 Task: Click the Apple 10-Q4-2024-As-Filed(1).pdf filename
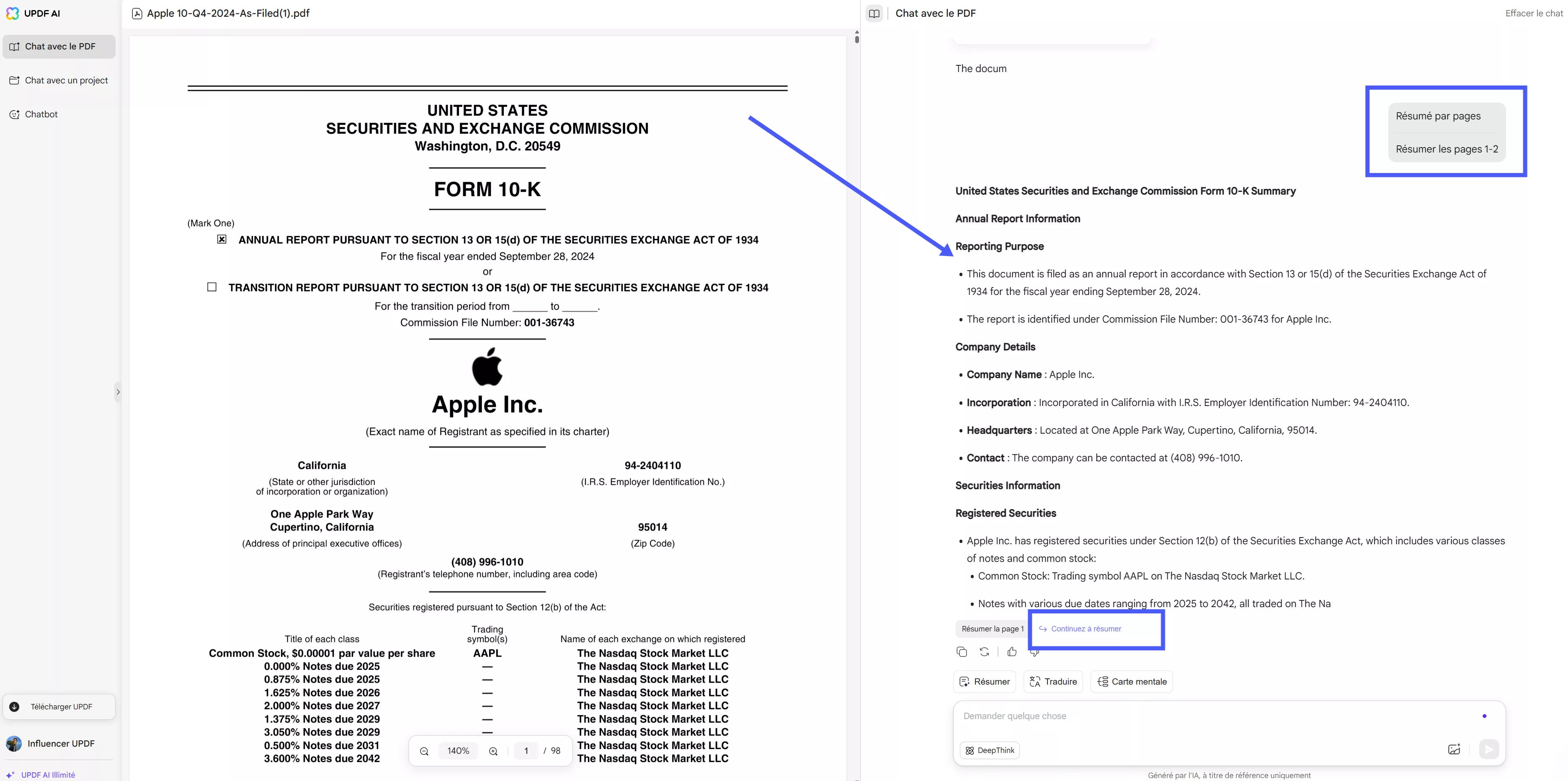tap(228, 13)
